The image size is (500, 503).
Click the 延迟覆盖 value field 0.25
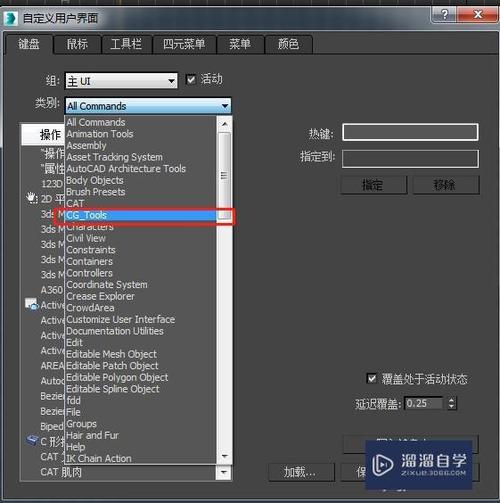423,403
